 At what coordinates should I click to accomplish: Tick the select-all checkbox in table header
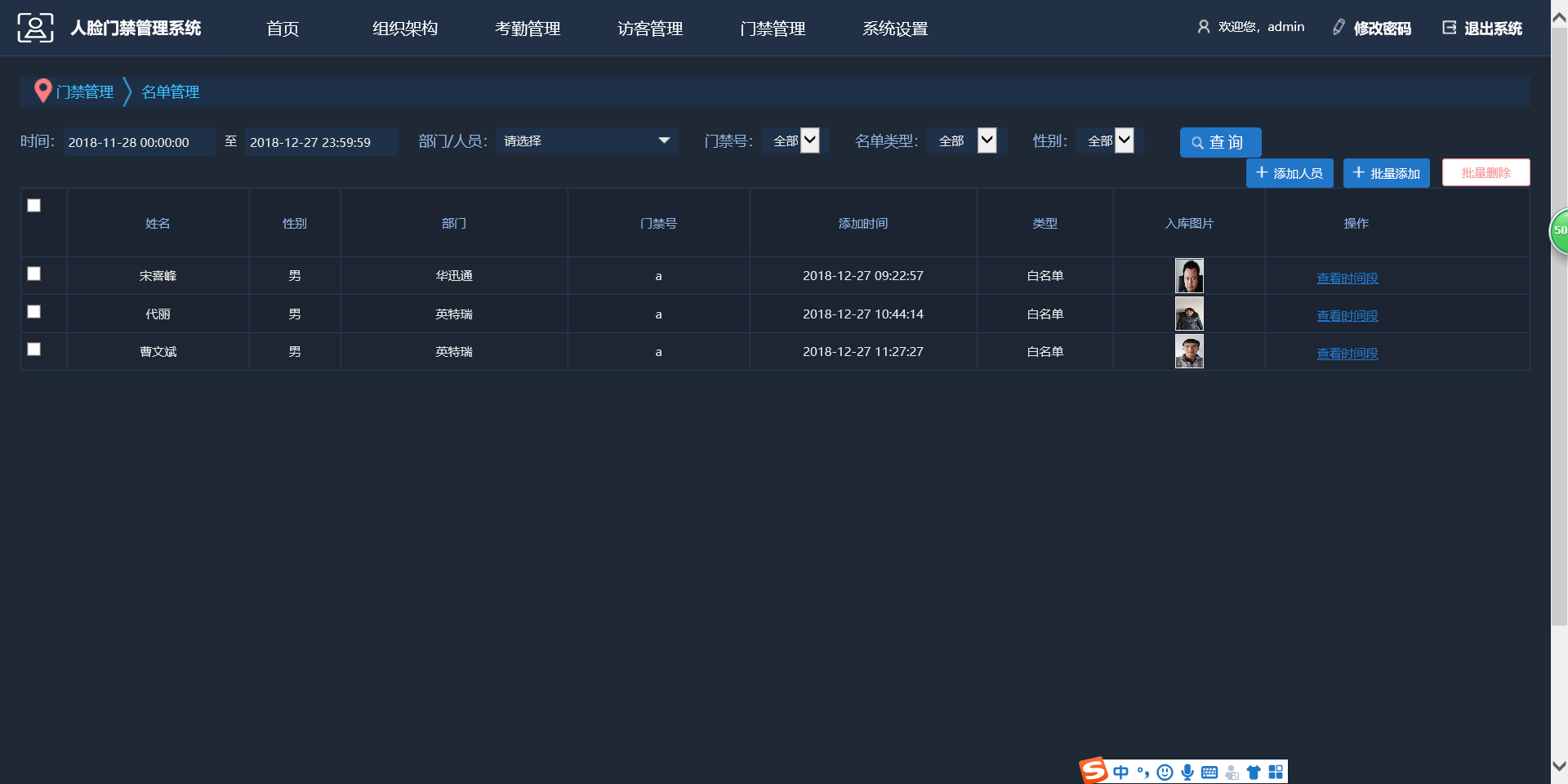click(x=34, y=206)
